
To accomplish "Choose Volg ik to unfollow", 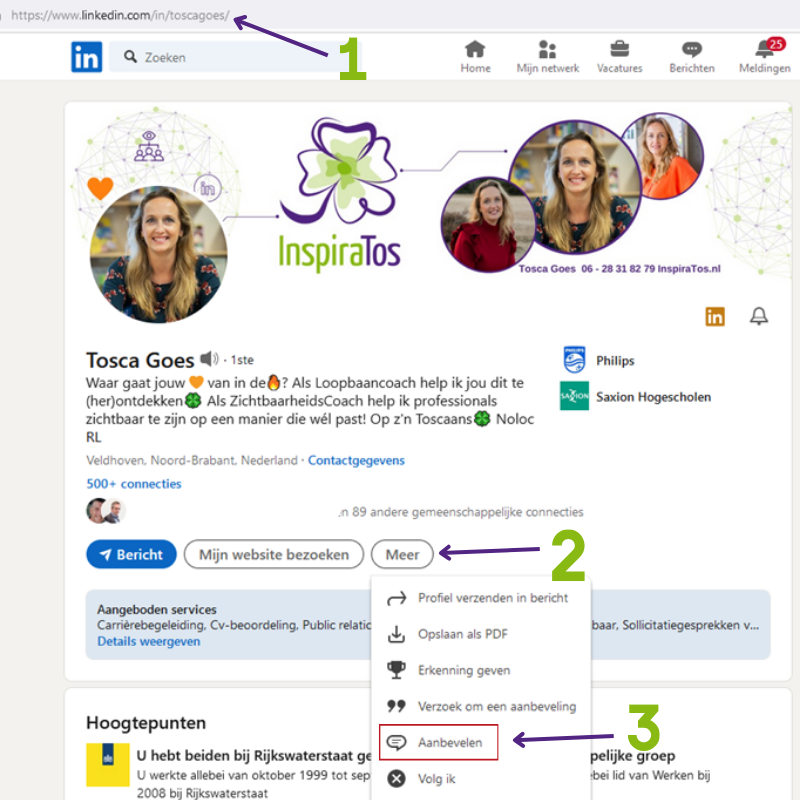I will [481, 779].
